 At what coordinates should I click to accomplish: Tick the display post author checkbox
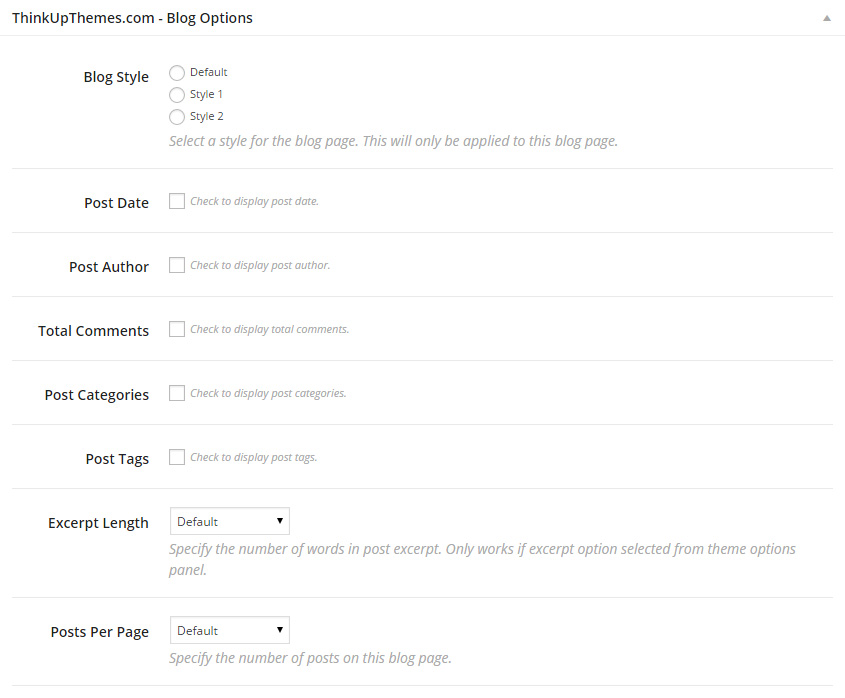(177, 265)
